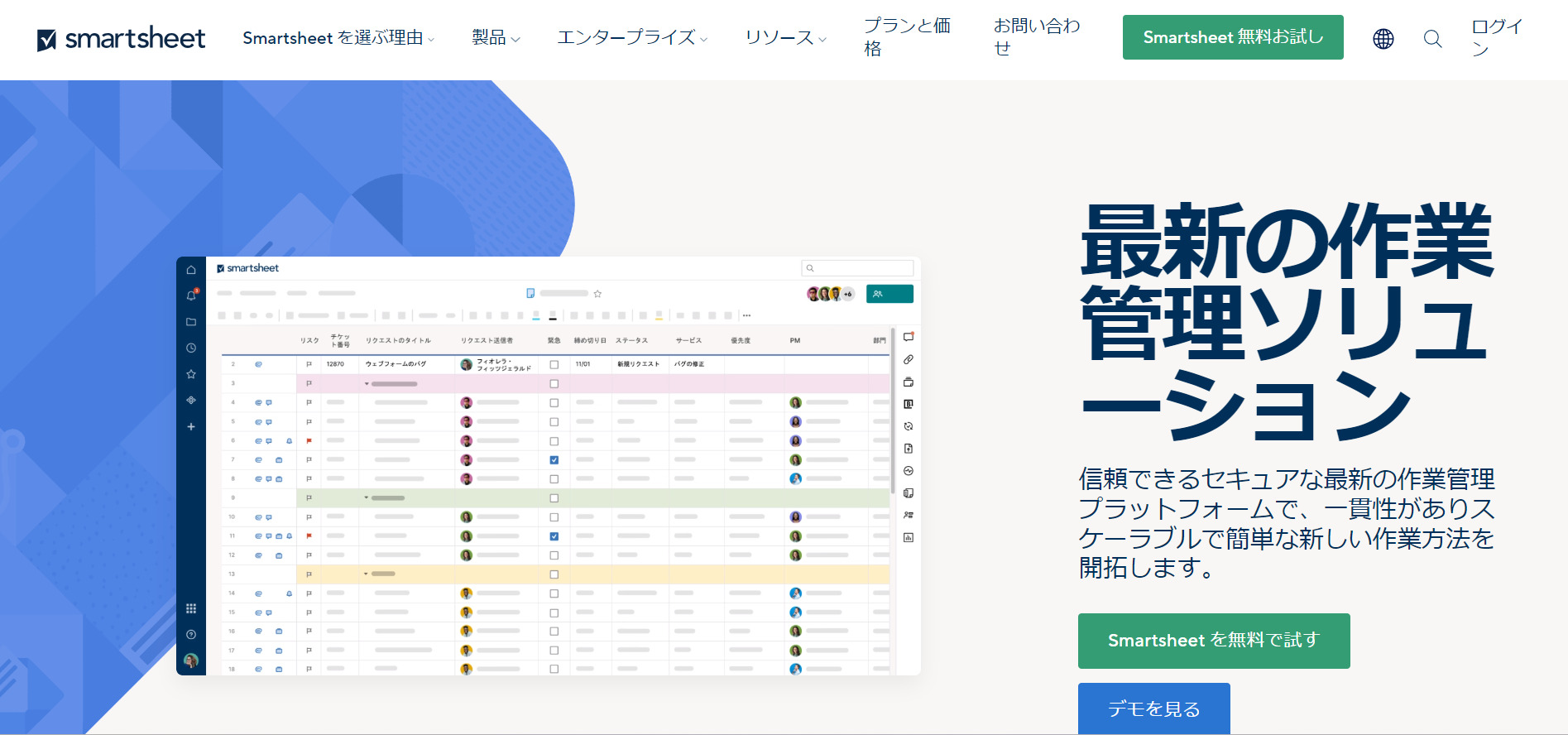Viewport: 1568px width, 735px height.
Task: Open the conversations icon in right rail
Action: (x=909, y=337)
